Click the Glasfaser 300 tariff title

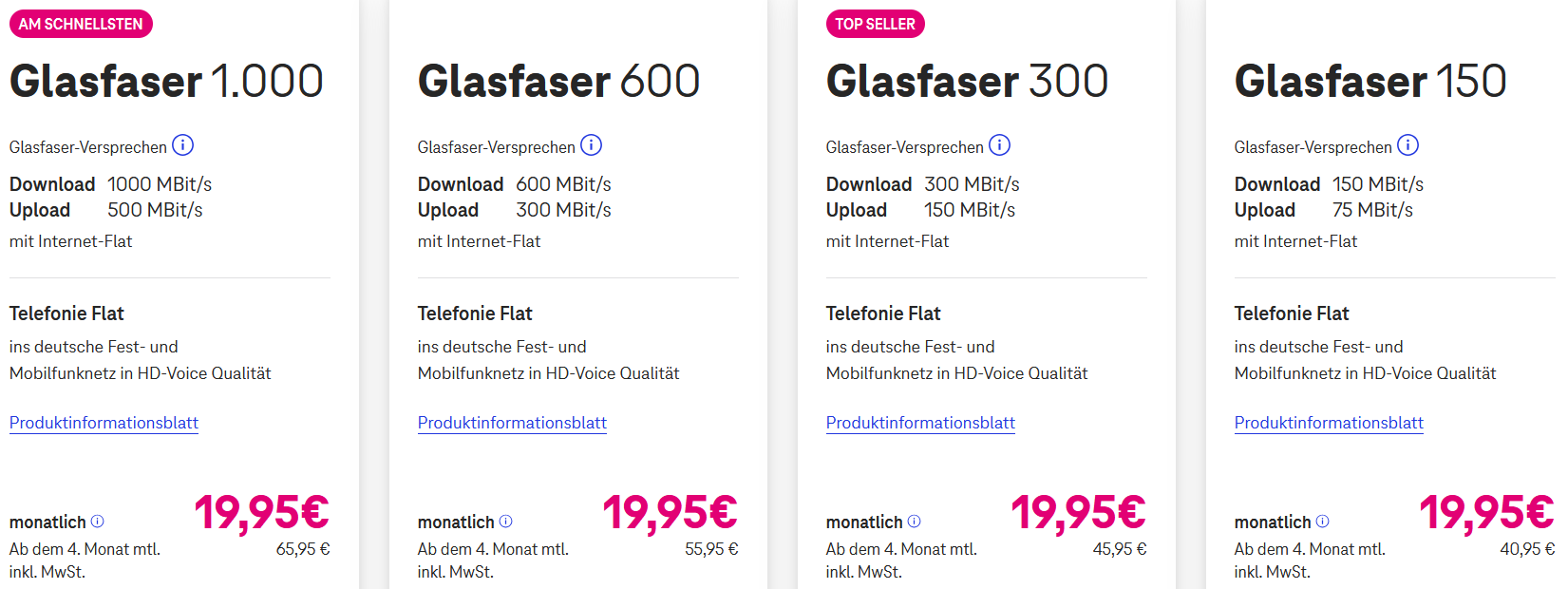[x=968, y=82]
